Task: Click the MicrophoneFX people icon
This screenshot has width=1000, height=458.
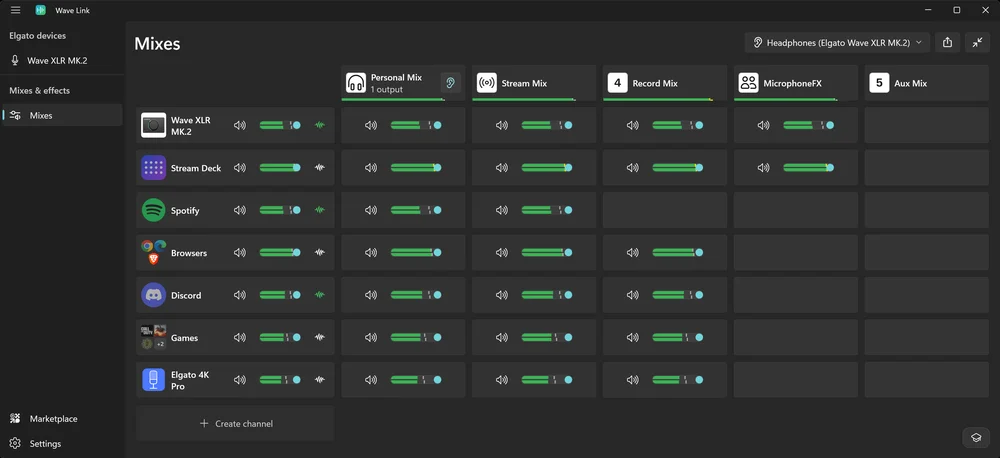Action: tap(748, 83)
